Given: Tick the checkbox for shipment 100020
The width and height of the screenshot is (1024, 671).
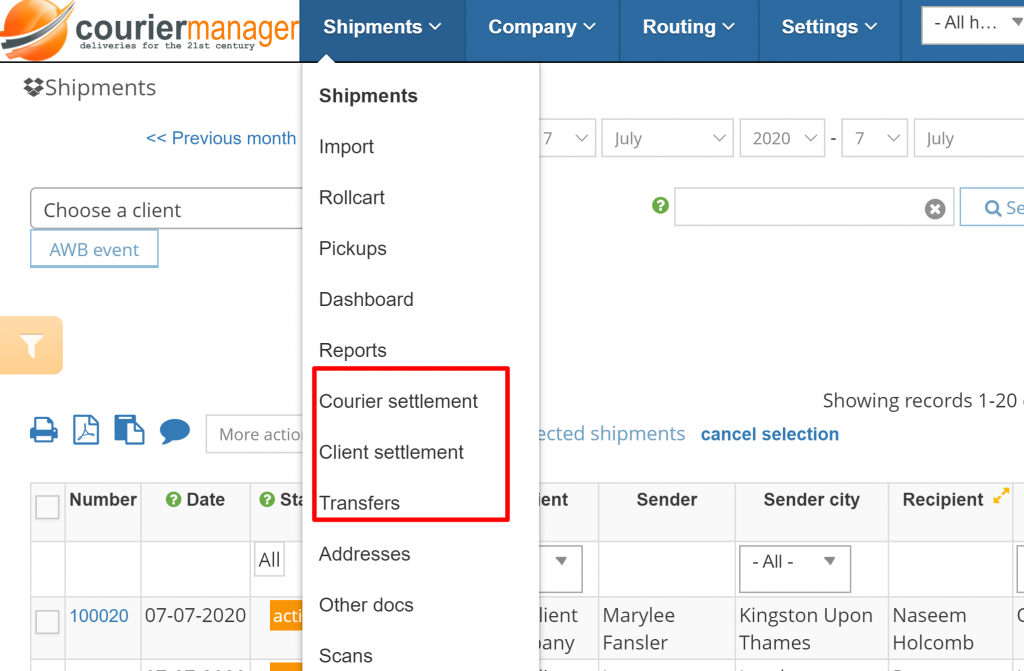Looking at the screenshot, I should [x=47, y=622].
